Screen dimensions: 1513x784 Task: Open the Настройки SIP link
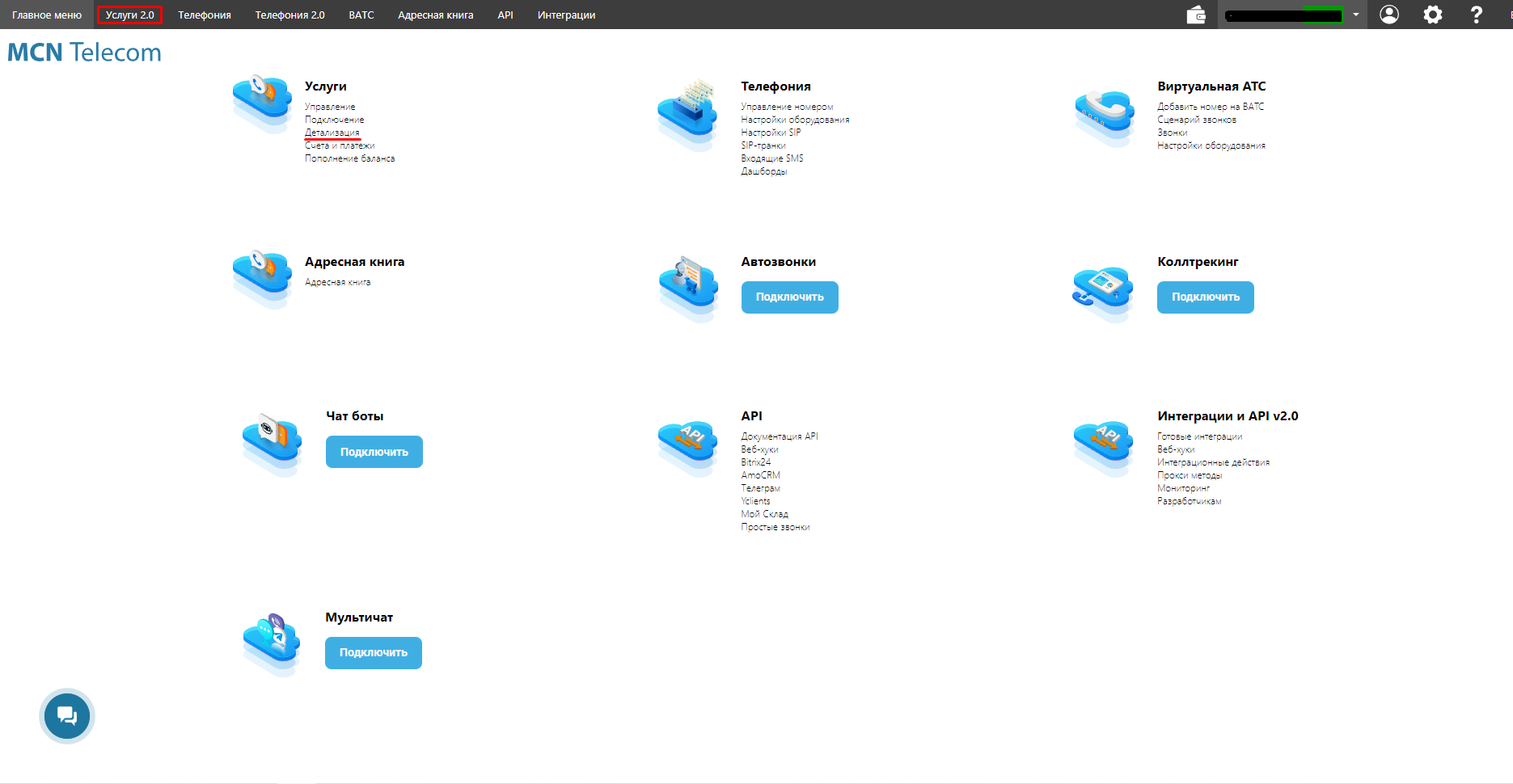(x=771, y=133)
